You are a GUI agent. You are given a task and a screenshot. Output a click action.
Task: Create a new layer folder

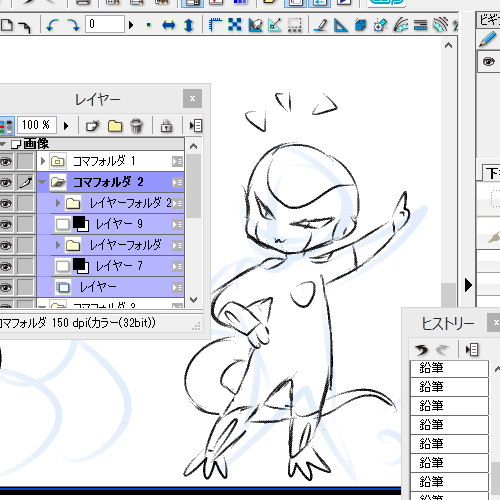click(x=115, y=126)
